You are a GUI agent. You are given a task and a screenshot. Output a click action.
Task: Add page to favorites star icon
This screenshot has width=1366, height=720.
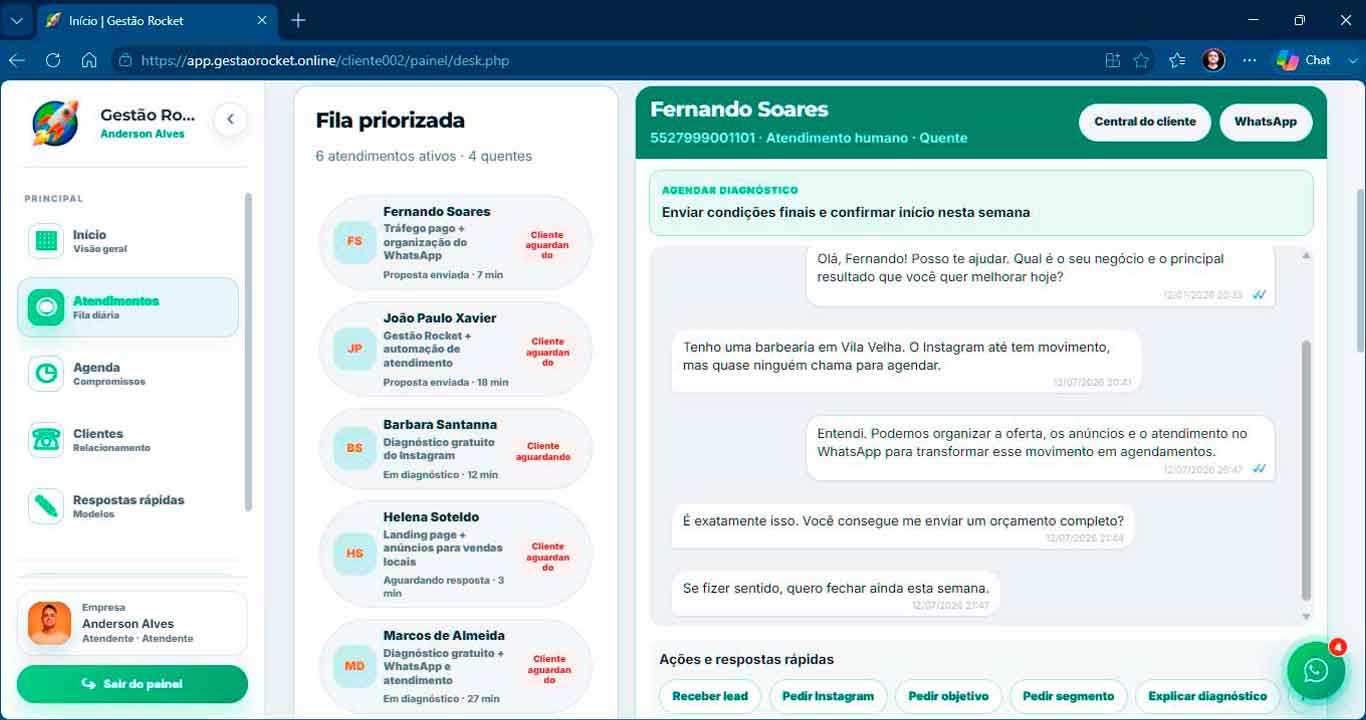pyautogui.click(x=1141, y=60)
